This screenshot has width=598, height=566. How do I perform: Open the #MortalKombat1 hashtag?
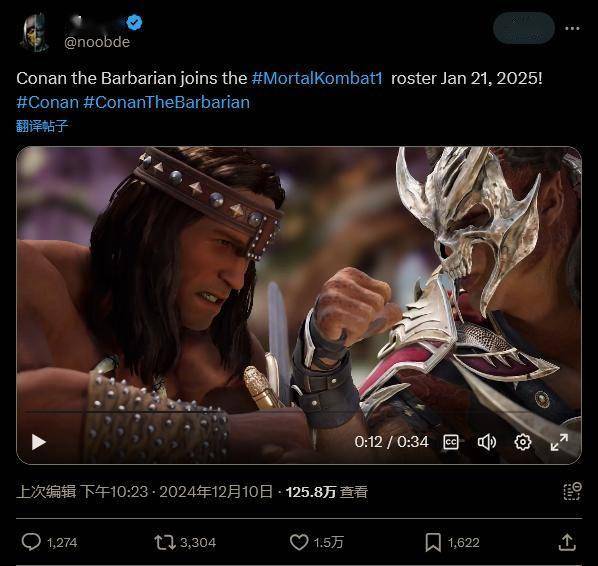pyautogui.click(x=317, y=78)
